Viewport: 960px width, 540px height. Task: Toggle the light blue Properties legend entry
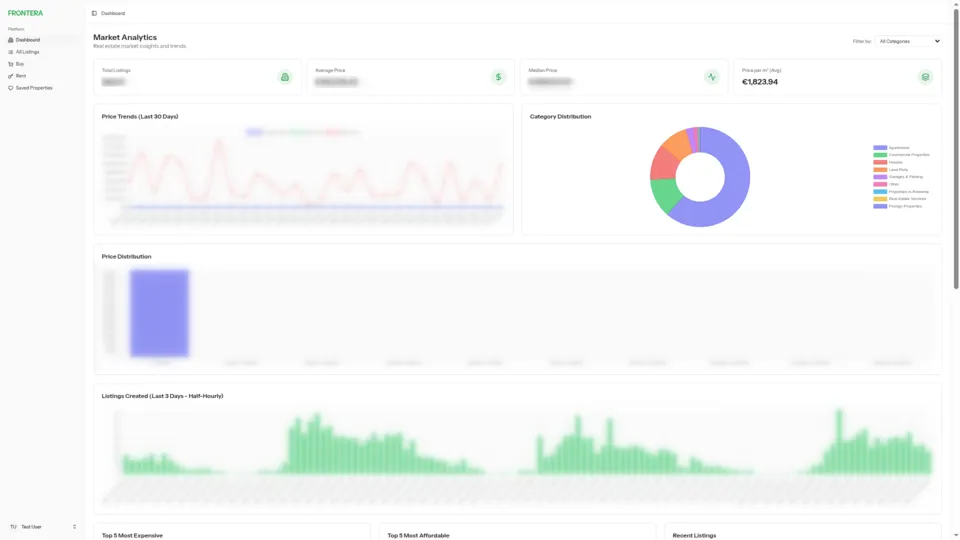[x=901, y=192]
